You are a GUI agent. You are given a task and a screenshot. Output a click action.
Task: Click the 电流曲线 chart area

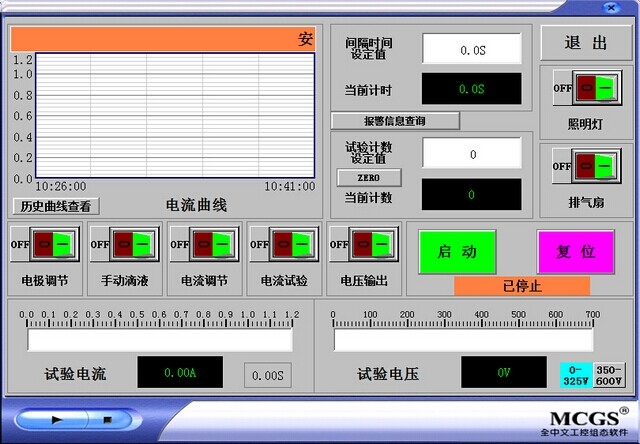[175, 115]
